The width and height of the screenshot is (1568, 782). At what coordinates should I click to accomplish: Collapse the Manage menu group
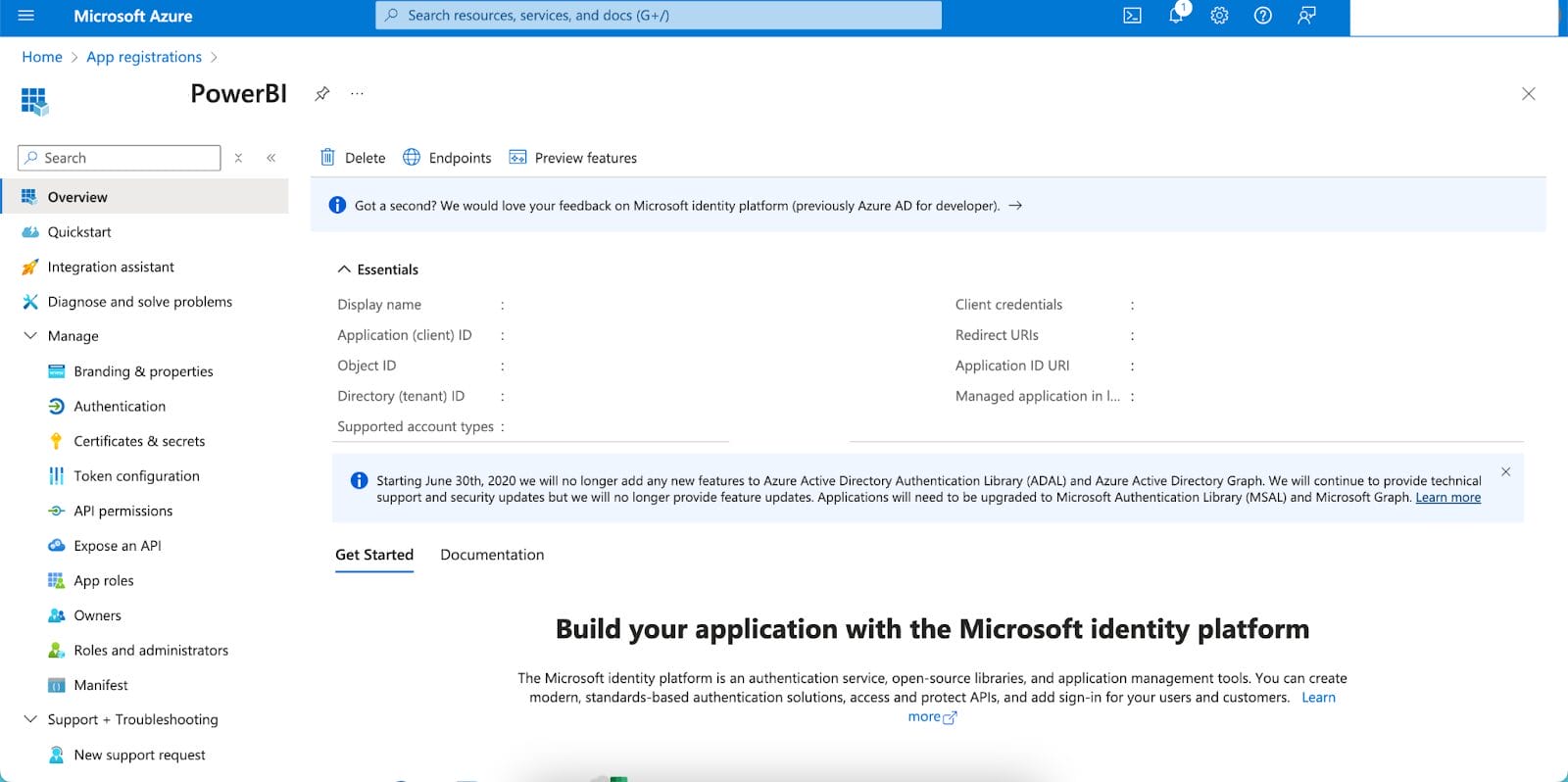tap(30, 336)
